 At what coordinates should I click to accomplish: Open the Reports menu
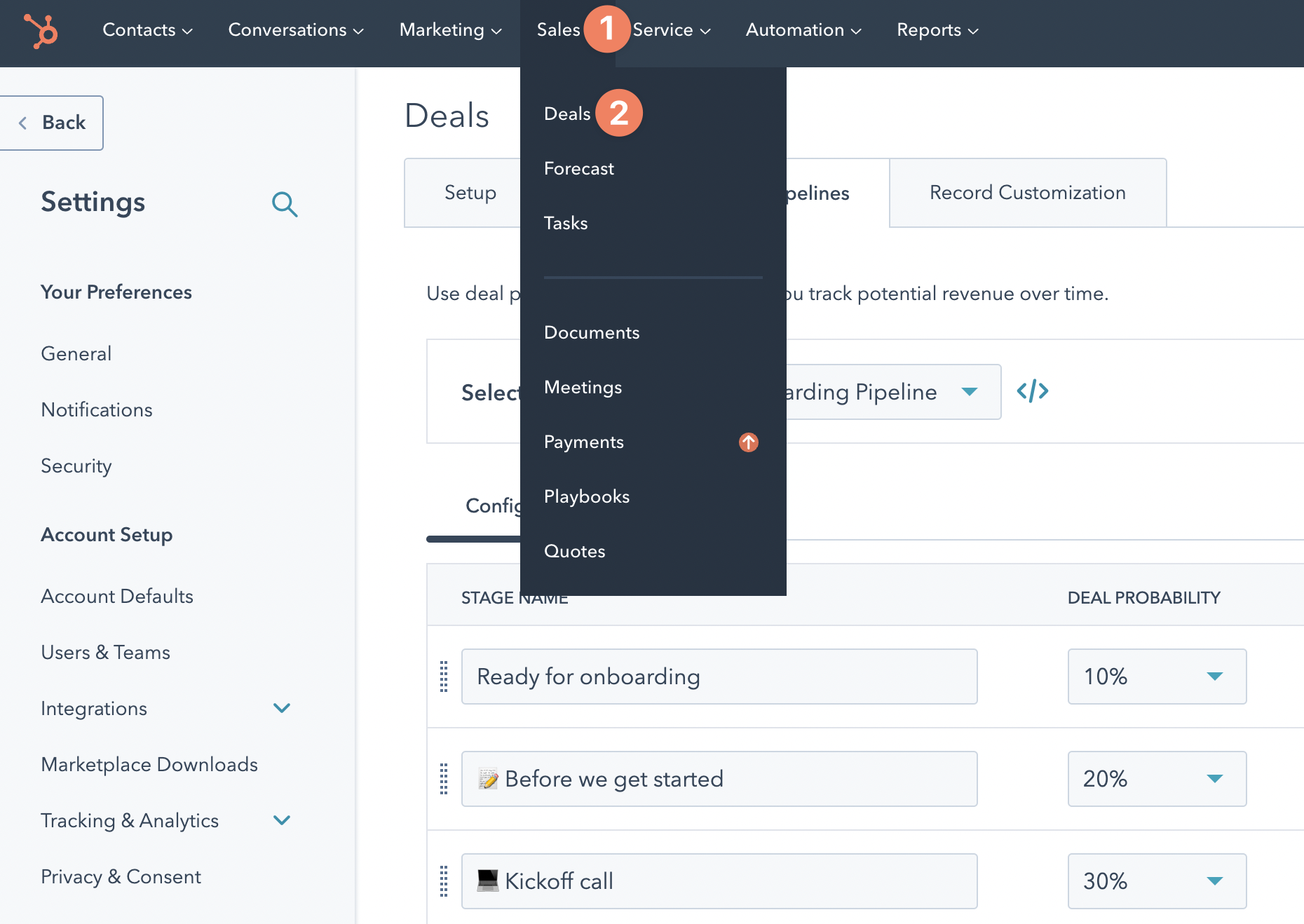coord(937,30)
